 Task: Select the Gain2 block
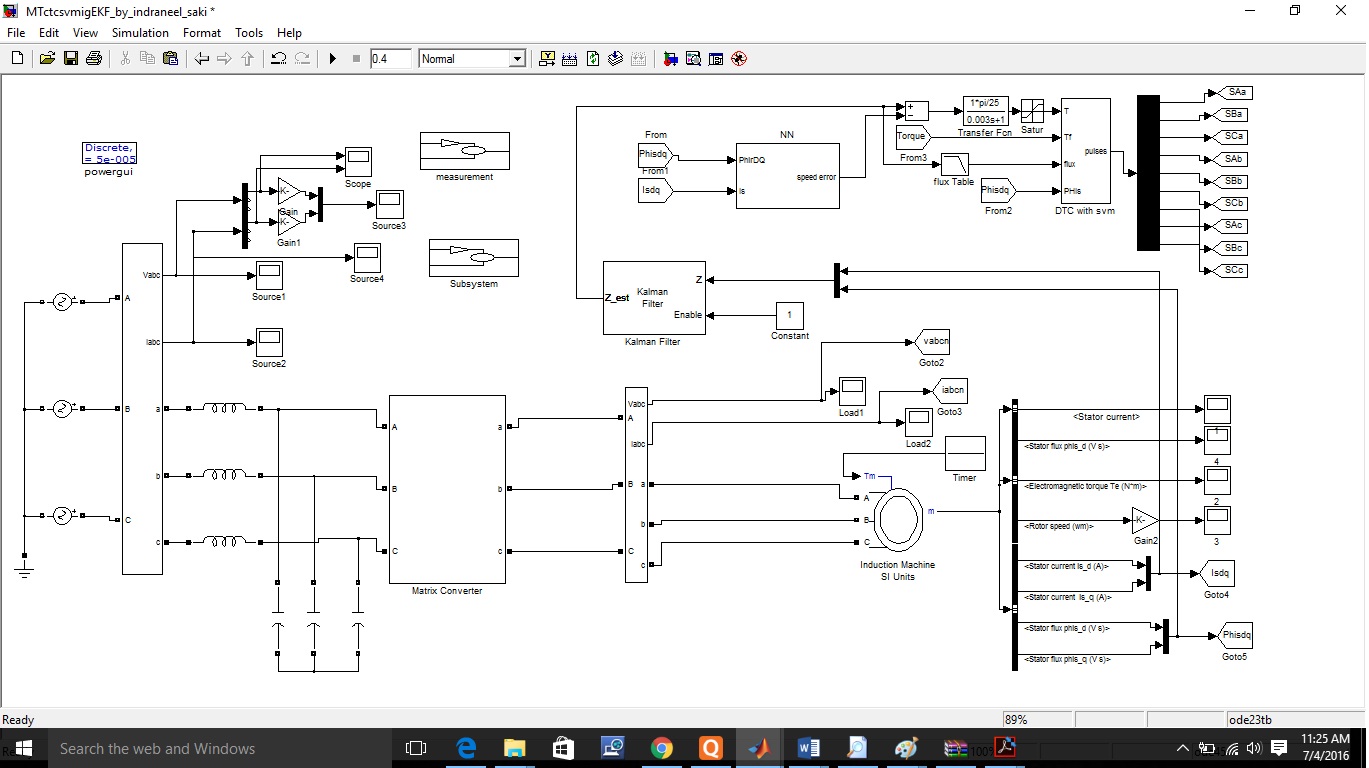1145,520
